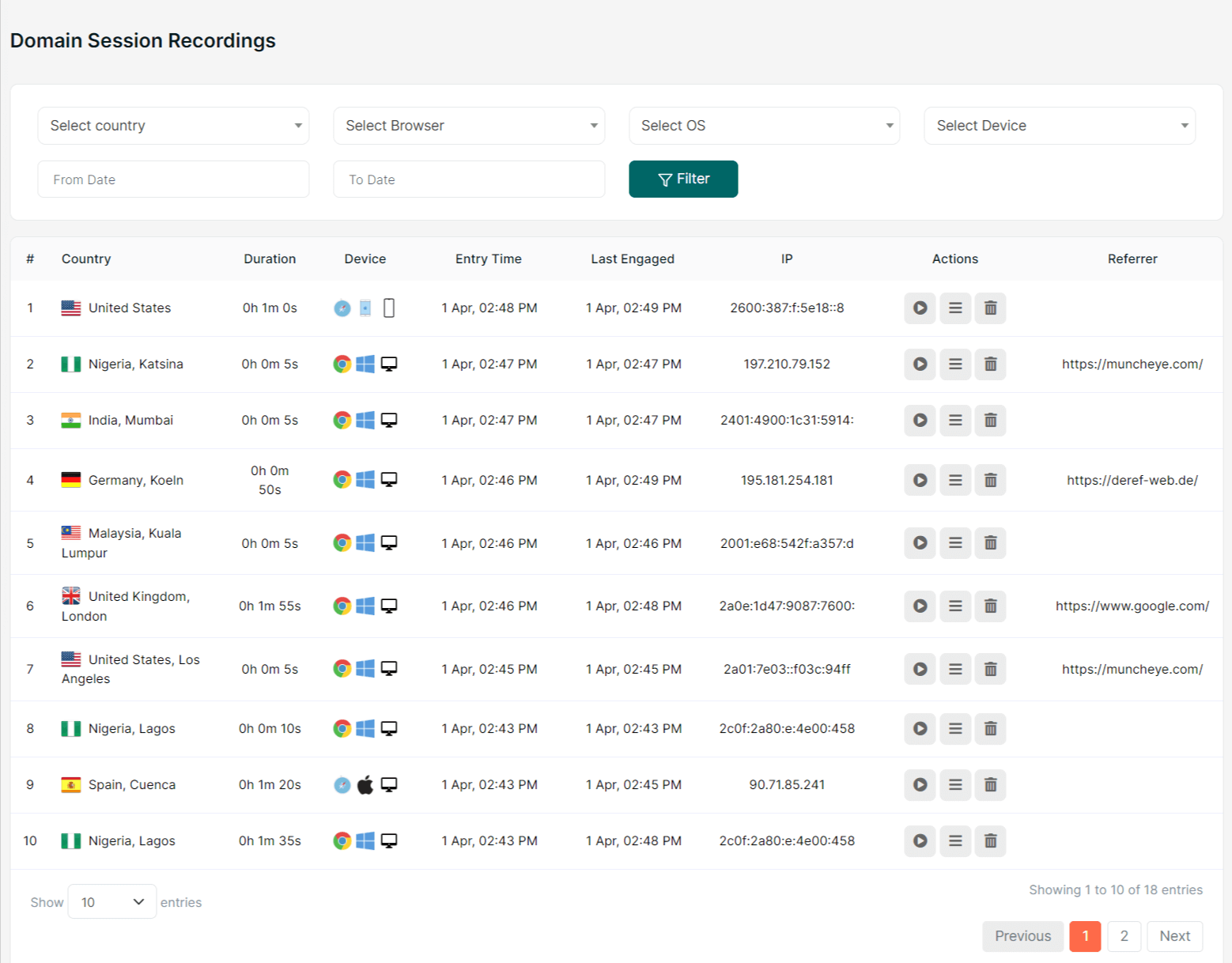Sort by the IP column header
Screen dimensions: 1232x963
[787, 259]
